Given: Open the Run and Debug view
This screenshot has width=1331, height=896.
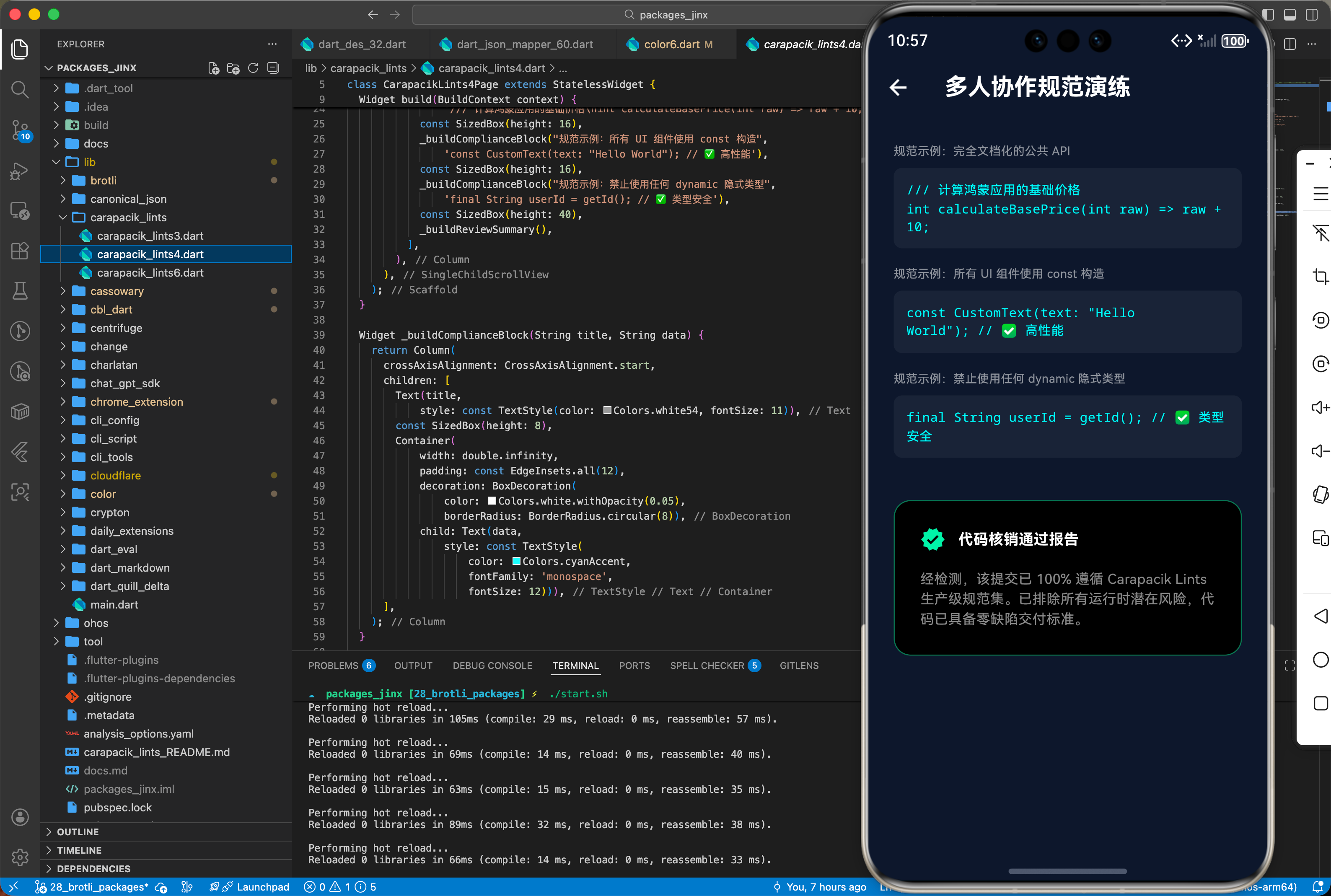Looking at the screenshot, I should click(19, 171).
